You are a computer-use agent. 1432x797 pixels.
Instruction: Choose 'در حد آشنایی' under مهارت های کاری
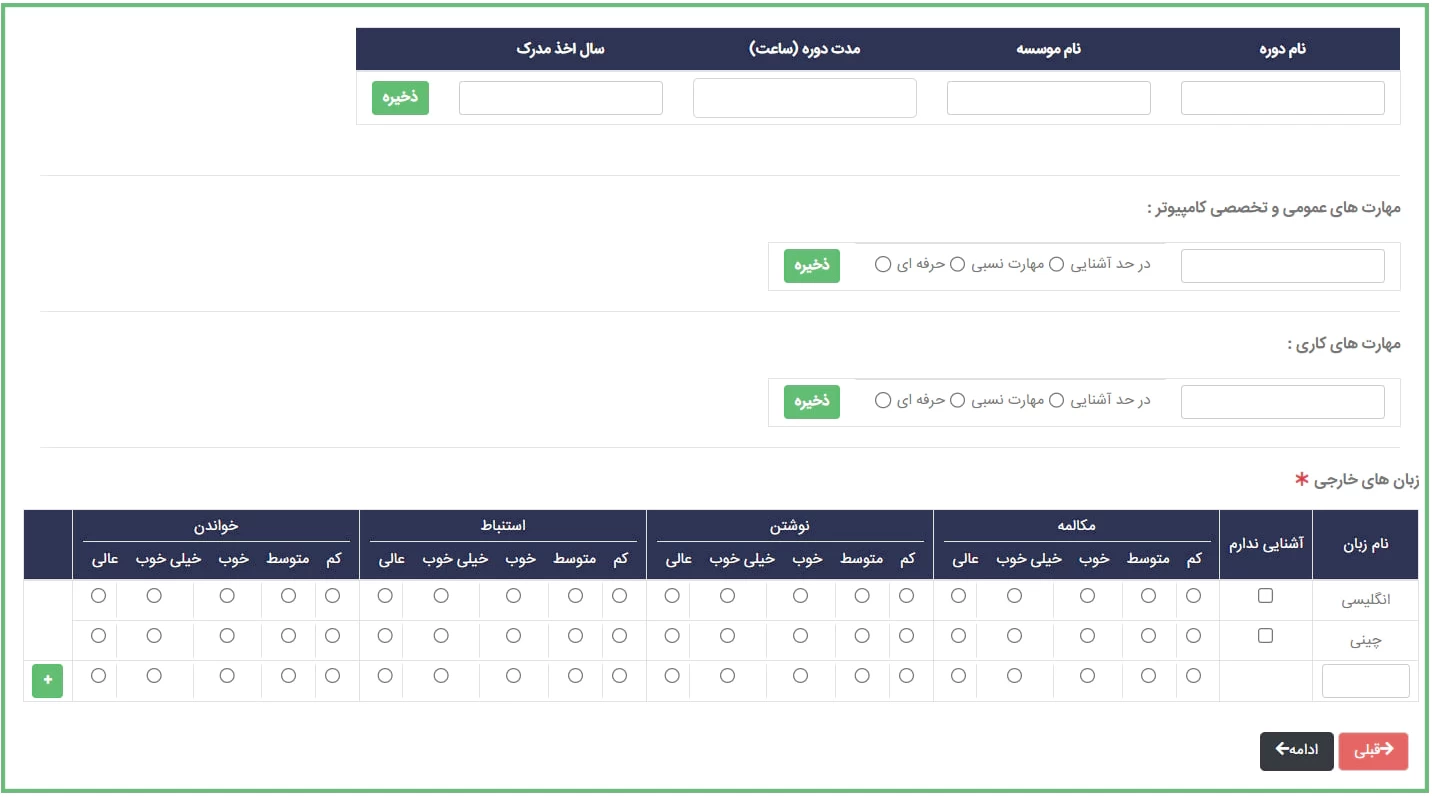point(1056,400)
